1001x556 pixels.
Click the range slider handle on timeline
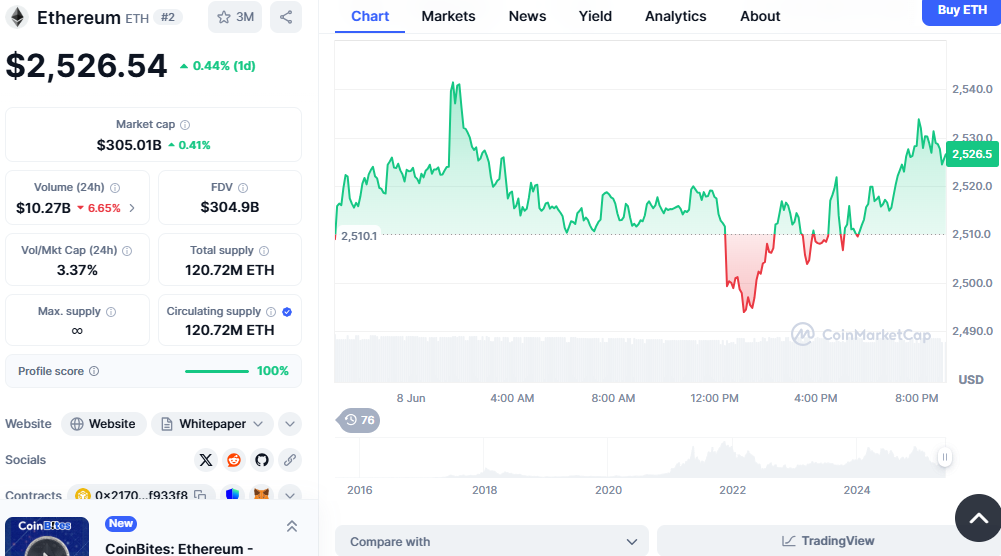point(945,457)
